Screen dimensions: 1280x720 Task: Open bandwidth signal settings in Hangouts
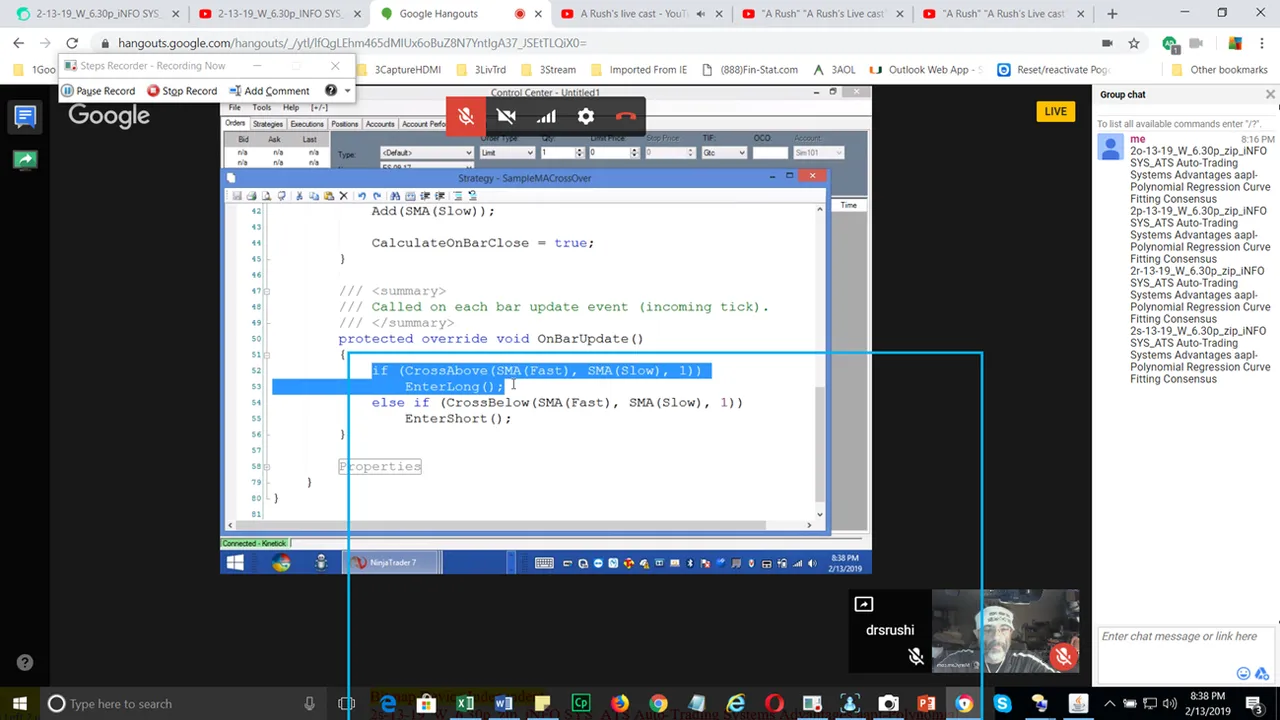pos(546,117)
